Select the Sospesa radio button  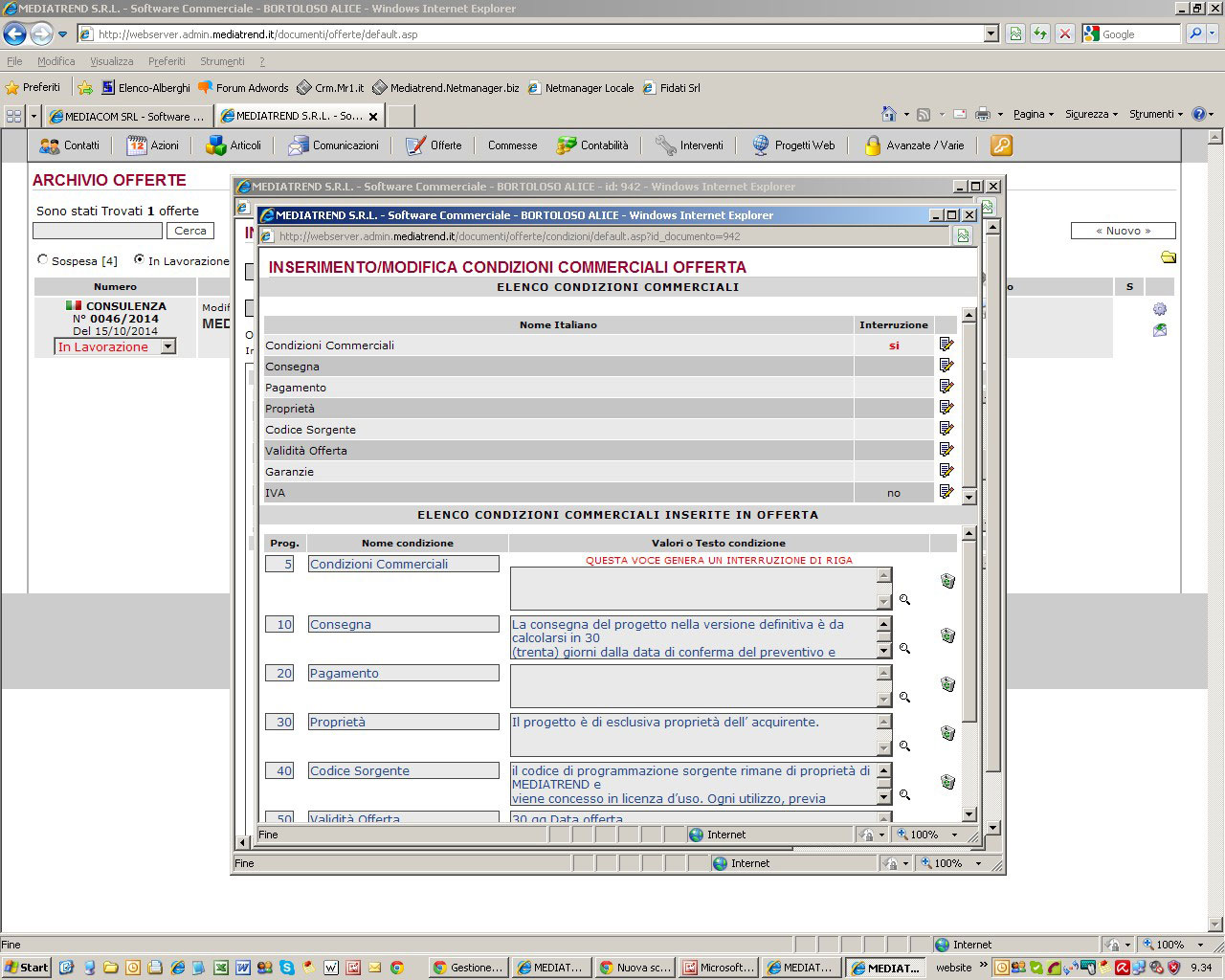coord(42,260)
